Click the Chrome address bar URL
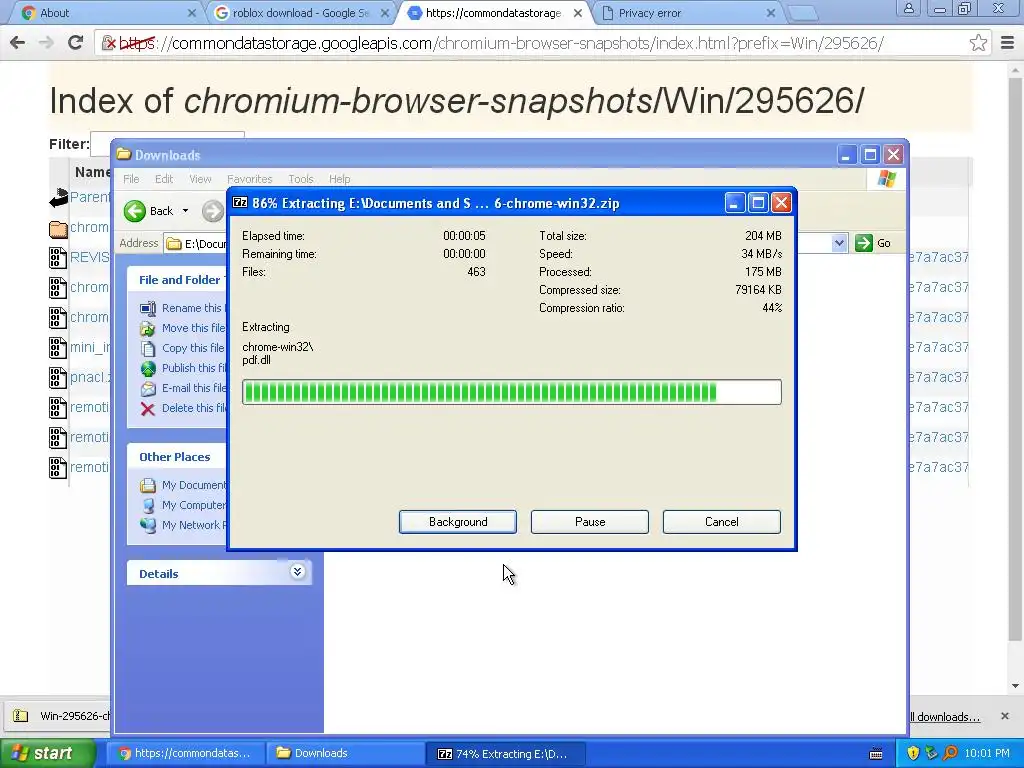This screenshot has height=768, width=1024. (502, 43)
